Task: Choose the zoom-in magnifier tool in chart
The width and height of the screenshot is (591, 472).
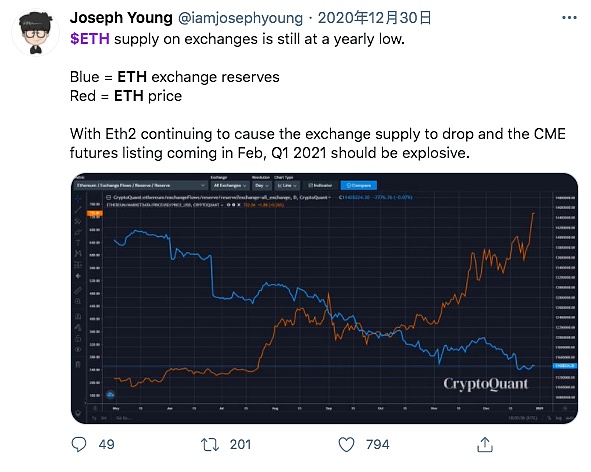Action: 78,301
